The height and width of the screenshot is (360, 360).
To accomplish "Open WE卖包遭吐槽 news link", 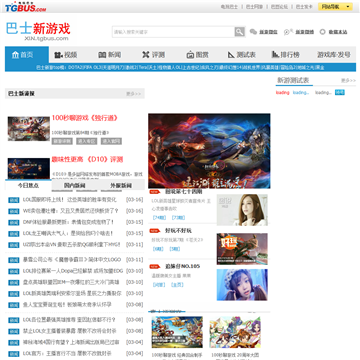I will (71, 211).
